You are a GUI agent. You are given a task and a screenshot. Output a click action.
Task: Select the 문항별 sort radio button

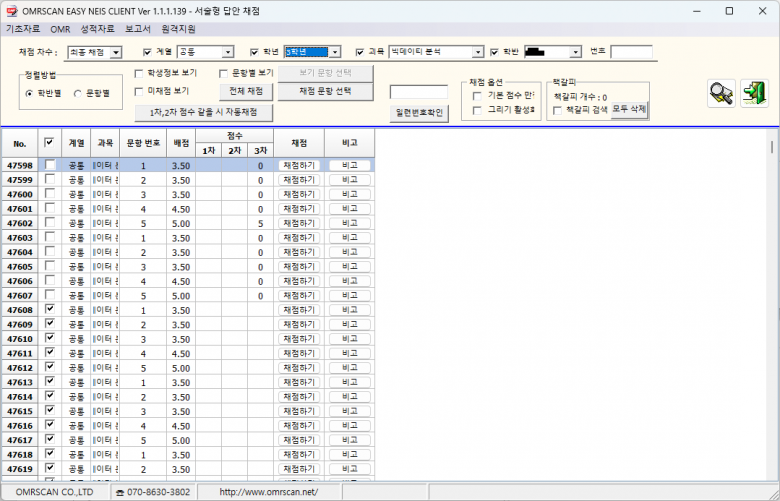pyautogui.click(x=79, y=93)
